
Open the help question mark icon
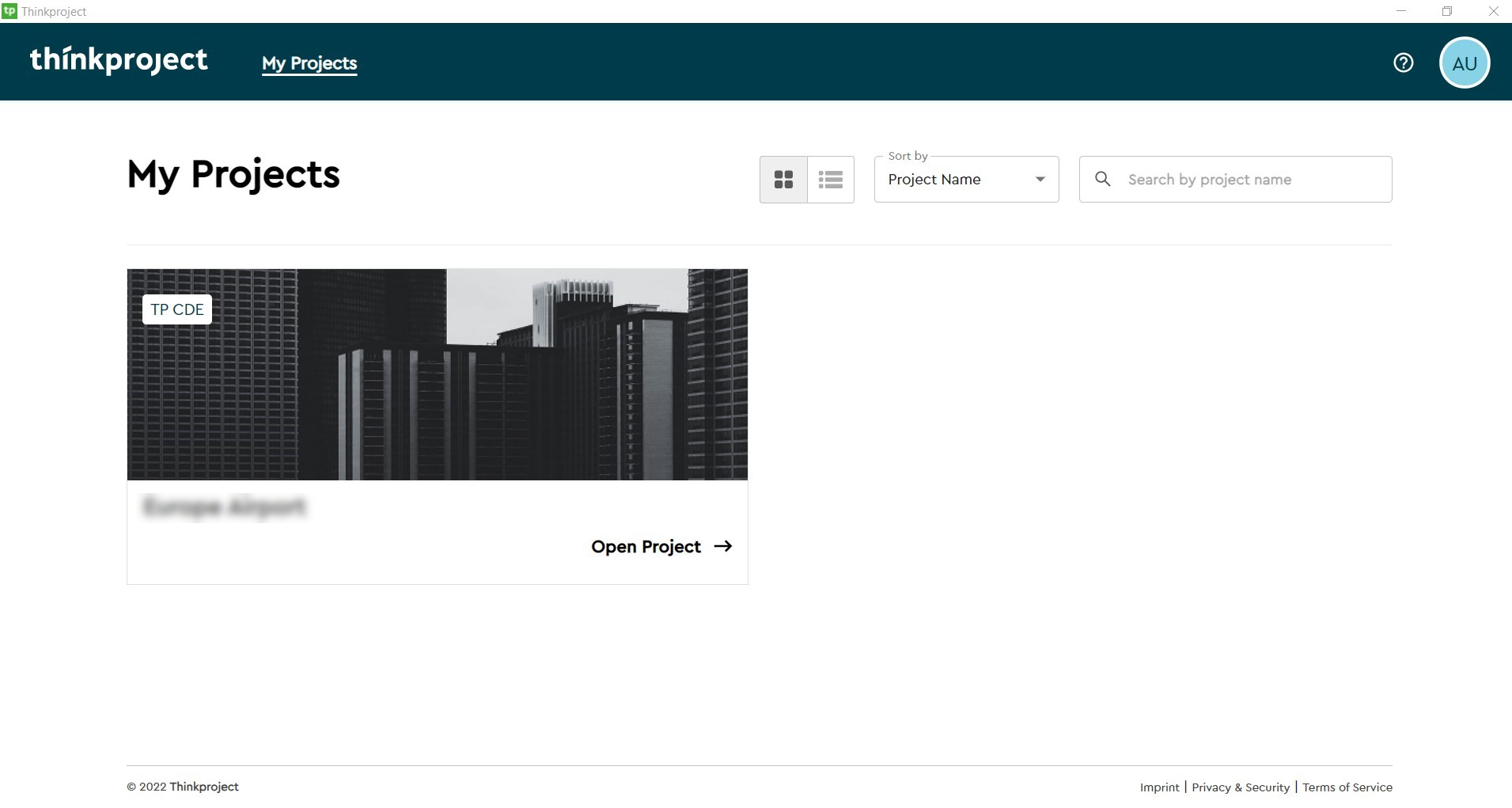(x=1403, y=63)
